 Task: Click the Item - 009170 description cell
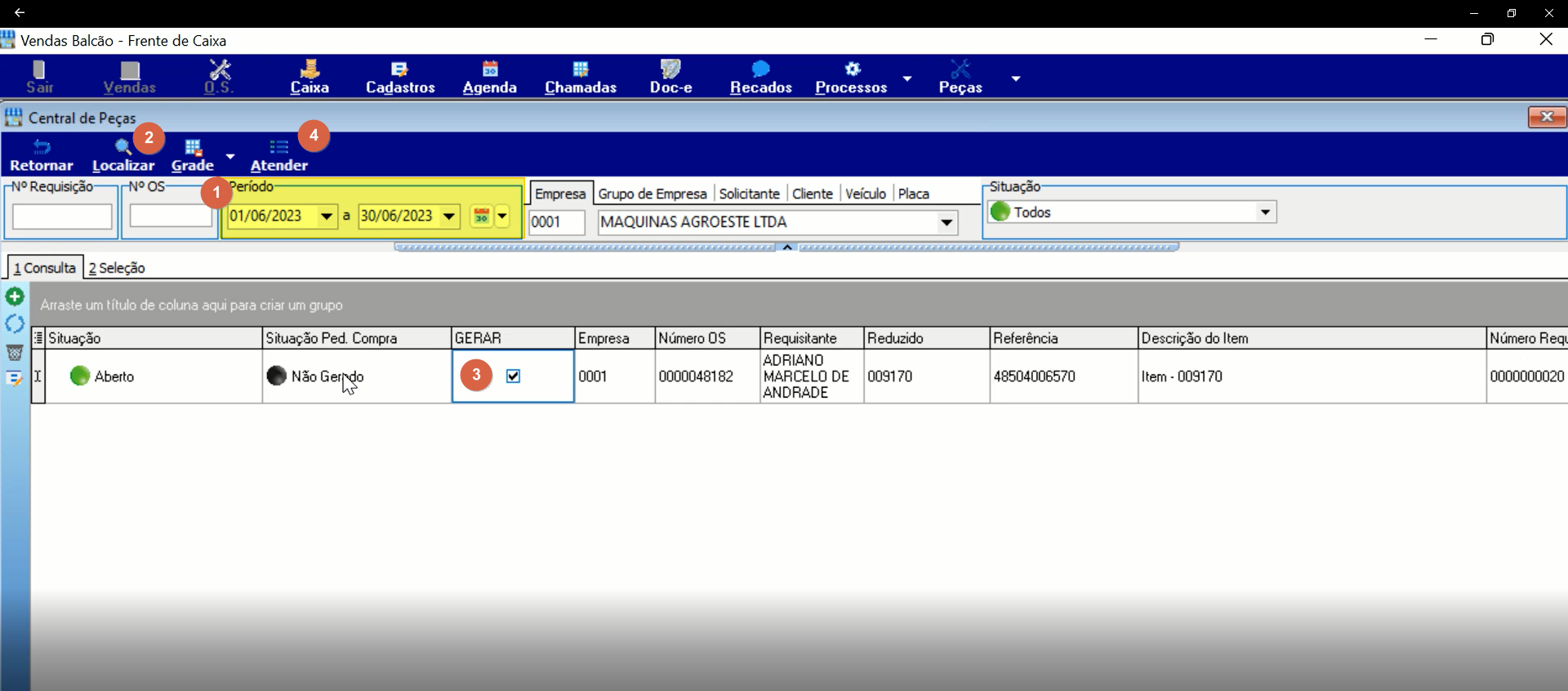[x=1312, y=377]
